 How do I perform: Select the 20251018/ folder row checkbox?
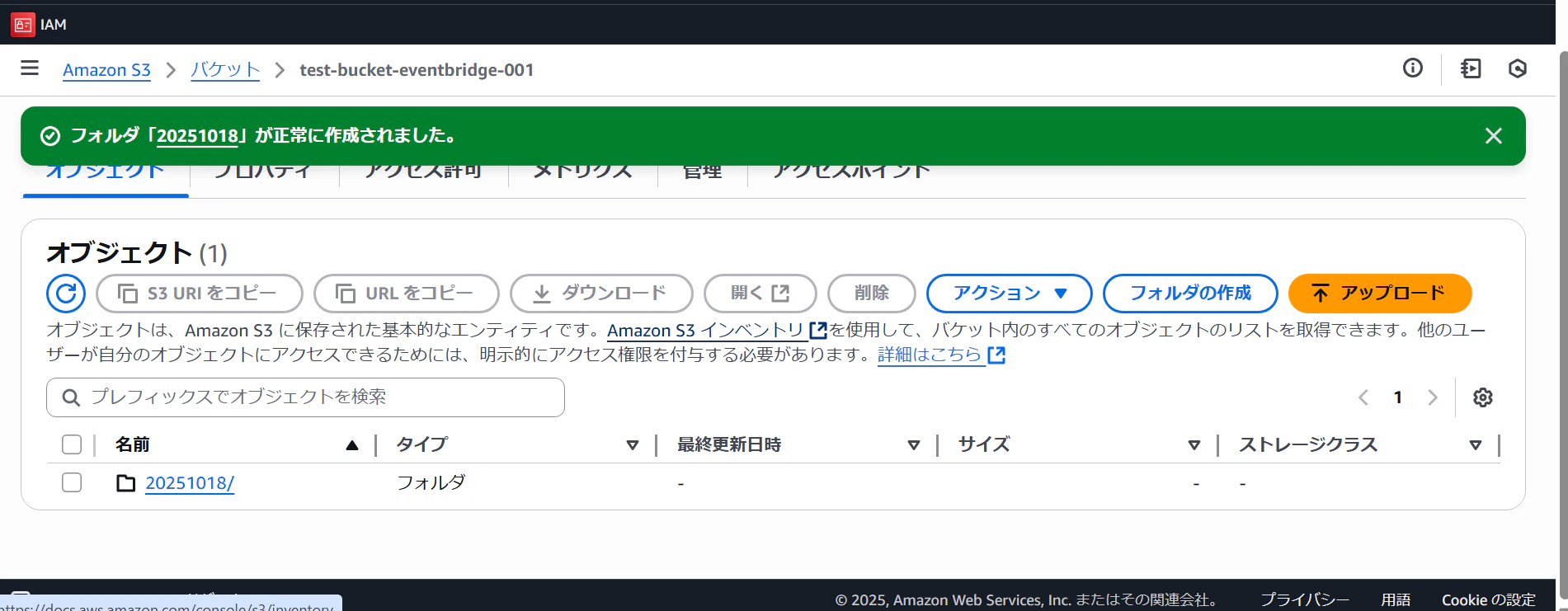pyautogui.click(x=72, y=482)
